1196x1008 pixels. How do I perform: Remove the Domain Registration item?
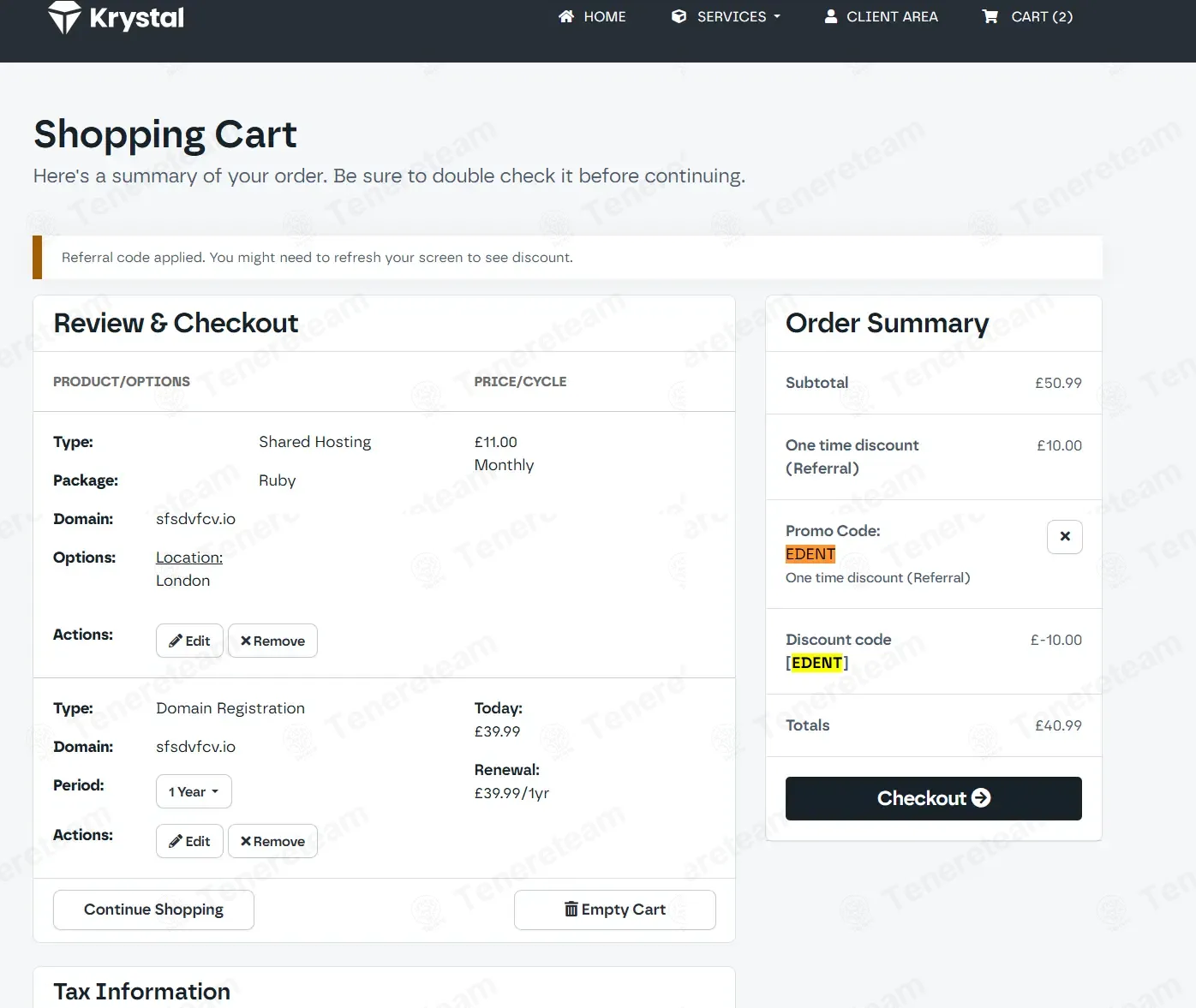click(x=272, y=841)
